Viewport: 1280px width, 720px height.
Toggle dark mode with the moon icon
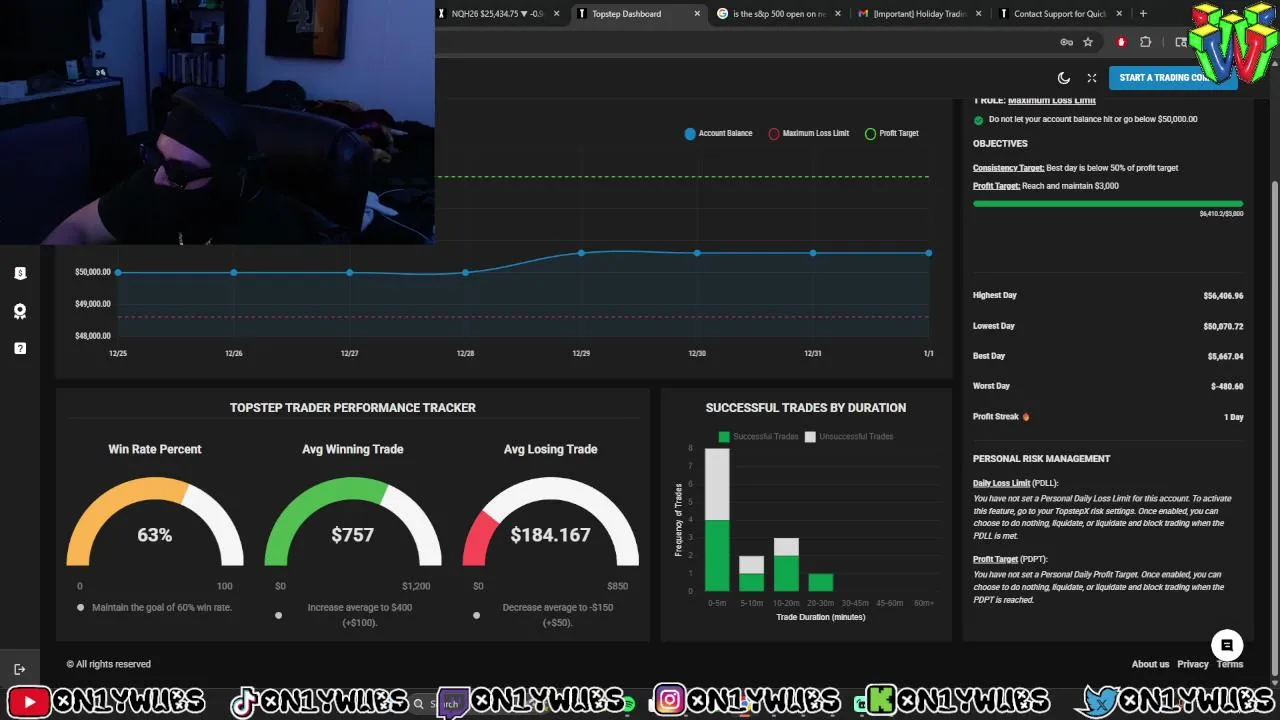point(1064,78)
